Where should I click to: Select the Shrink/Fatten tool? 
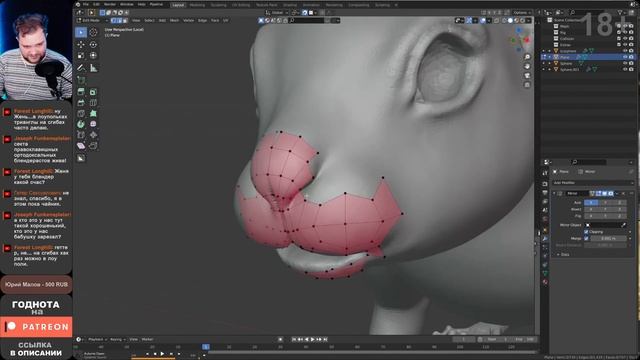93,135
